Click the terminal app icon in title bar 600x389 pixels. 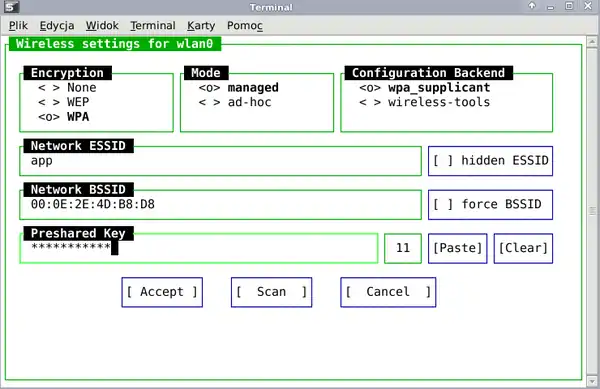(11, 7)
